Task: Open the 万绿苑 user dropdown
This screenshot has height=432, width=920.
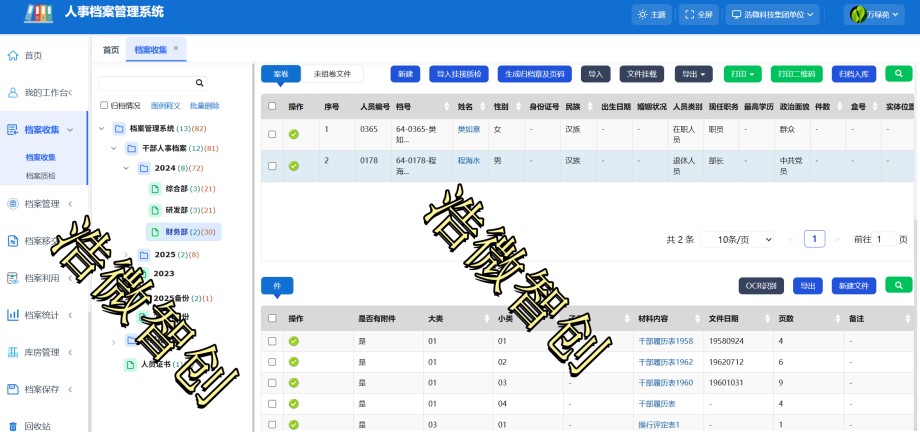Action: pyautogui.click(x=874, y=15)
